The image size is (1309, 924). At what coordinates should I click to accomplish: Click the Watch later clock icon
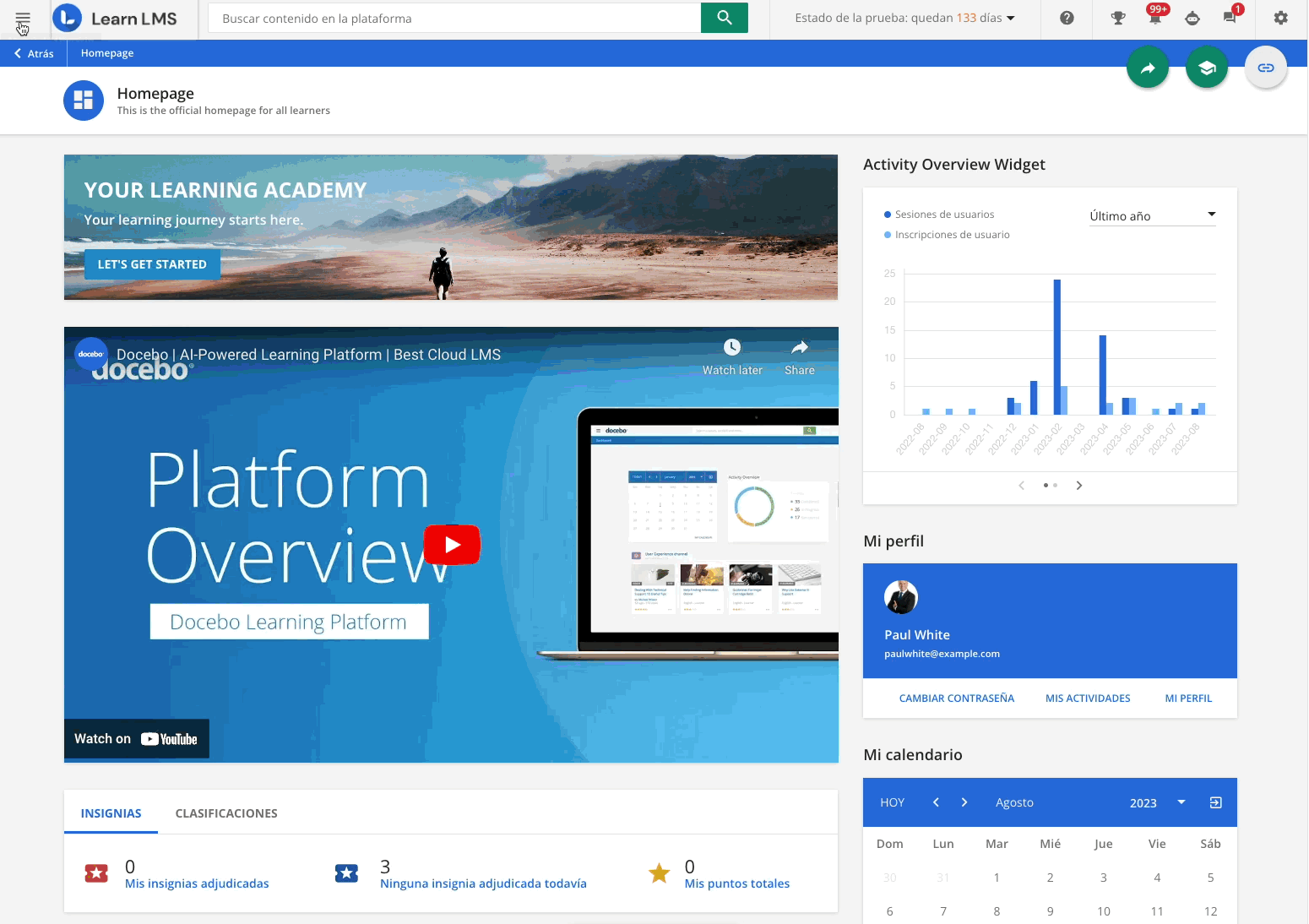pos(732,347)
